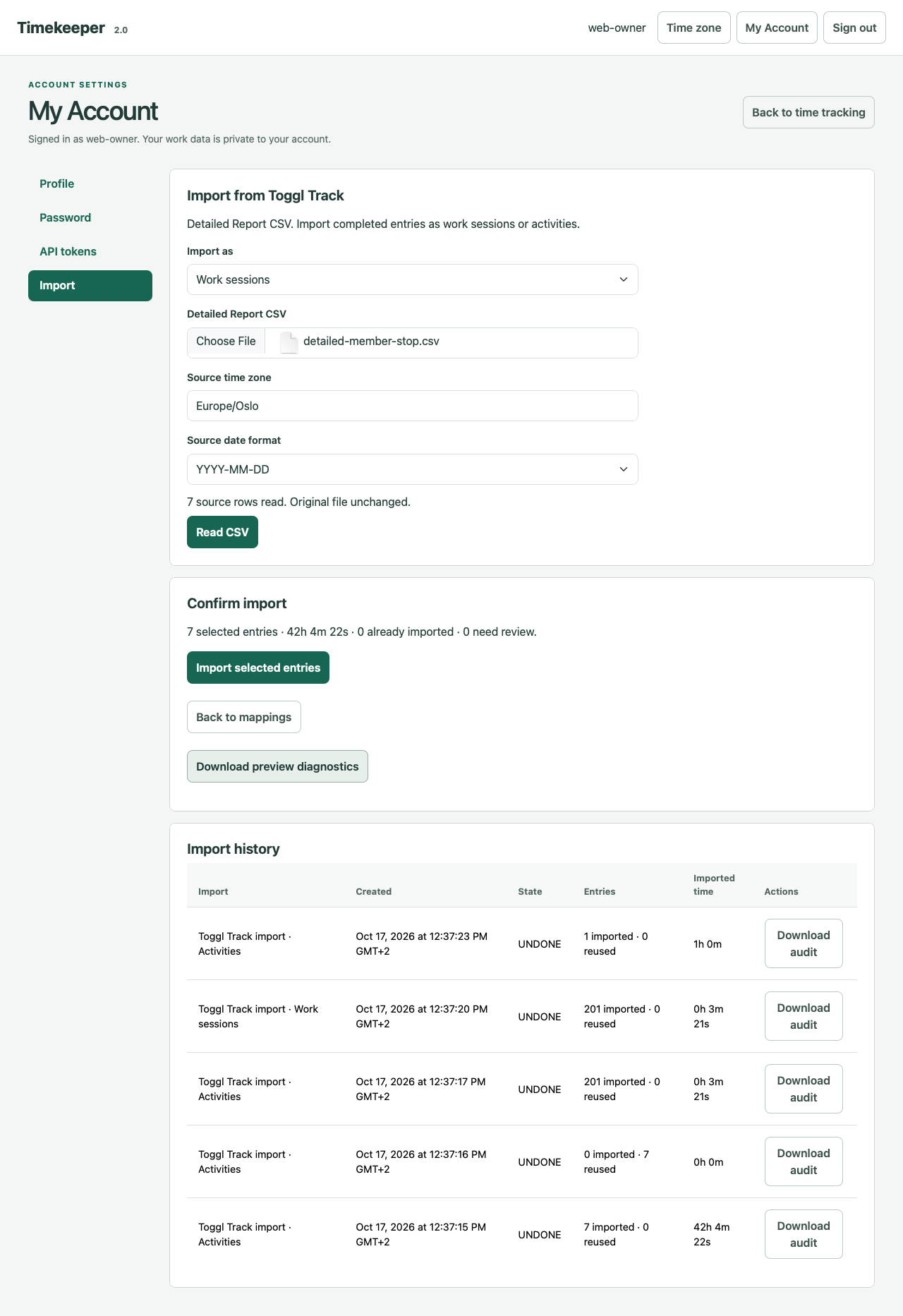The width and height of the screenshot is (903, 1316).
Task: Click the "Import history" heading
Action: pos(234,849)
